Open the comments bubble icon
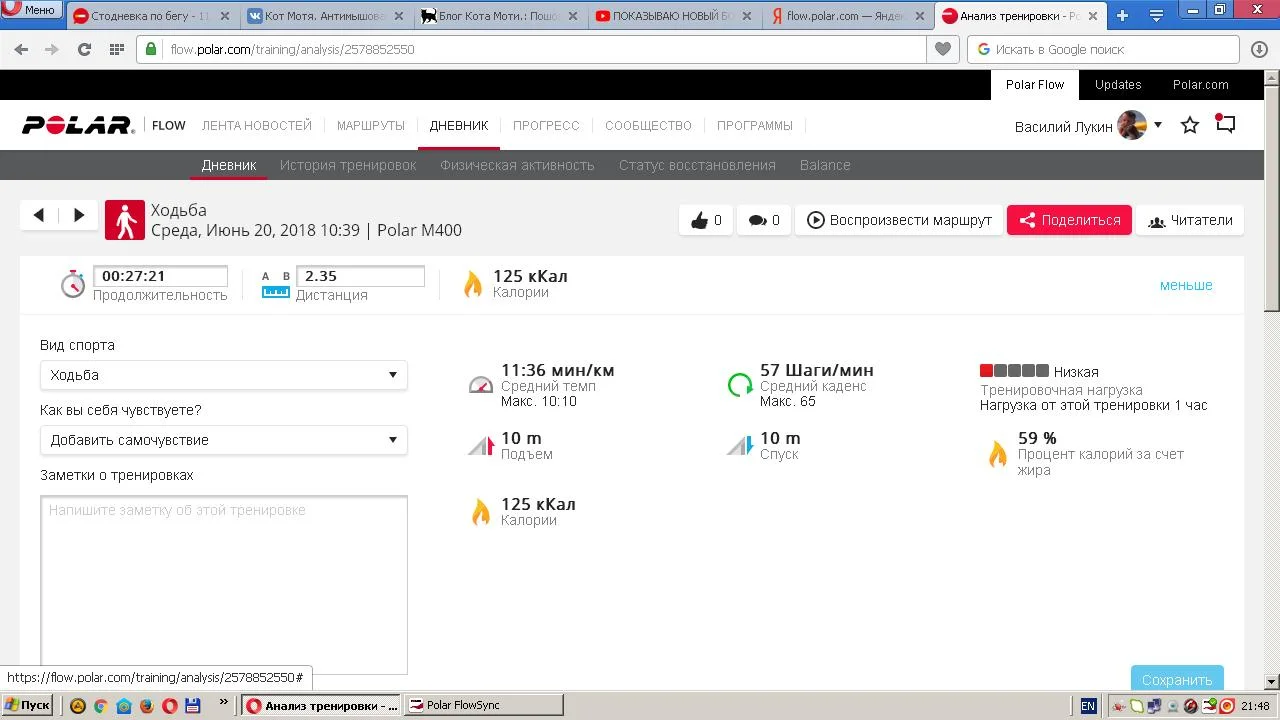This screenshot has height=720, width=1280. click(764, 220)
